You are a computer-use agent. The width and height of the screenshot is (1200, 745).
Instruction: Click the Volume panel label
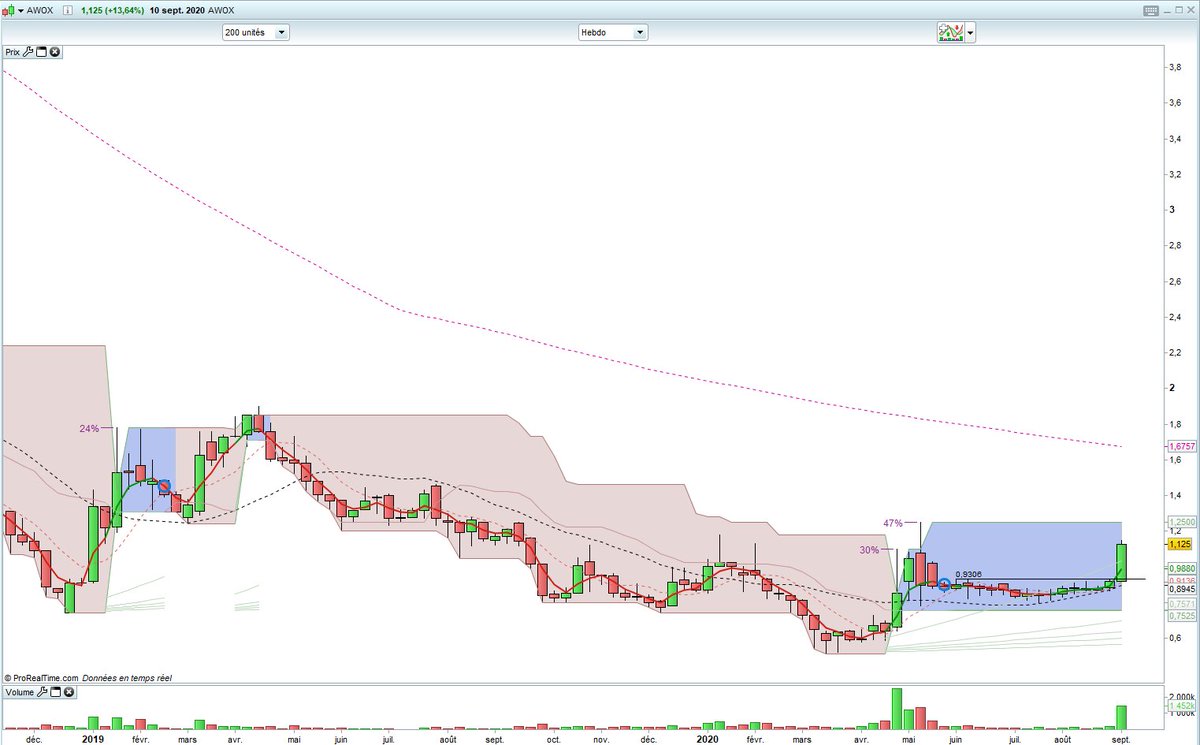19,692
